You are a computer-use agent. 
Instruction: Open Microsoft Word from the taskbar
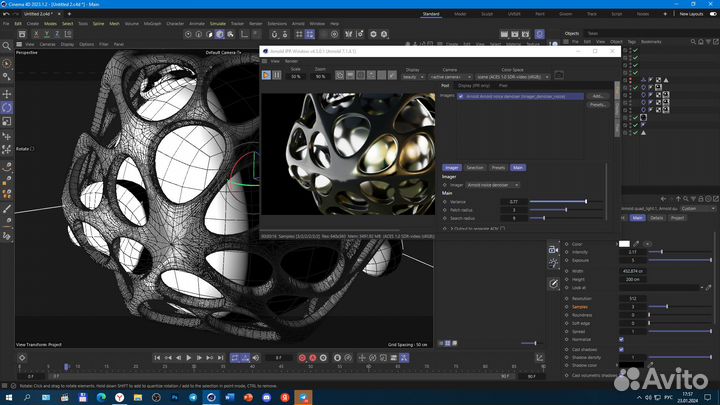230,397
